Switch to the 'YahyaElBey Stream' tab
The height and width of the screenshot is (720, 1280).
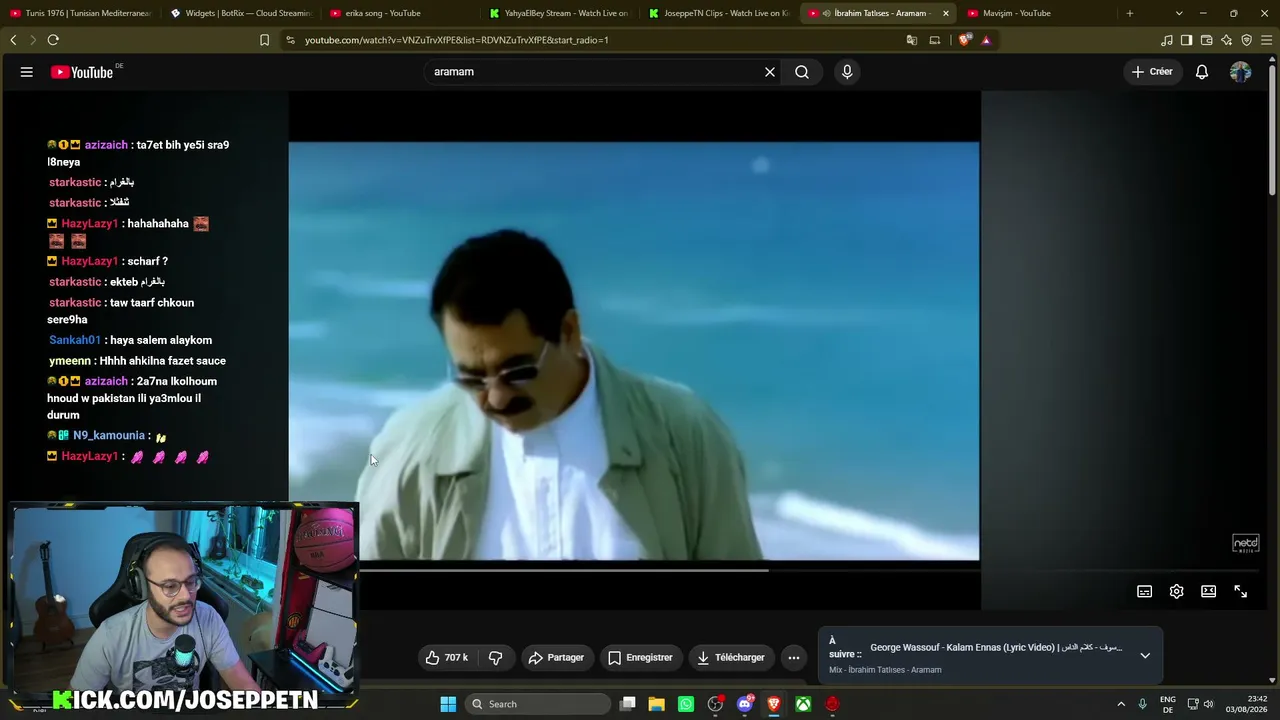[x=559, y=13]
